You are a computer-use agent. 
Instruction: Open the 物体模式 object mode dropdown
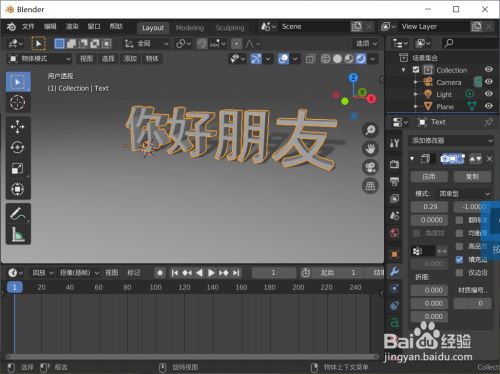coord(39,59)
